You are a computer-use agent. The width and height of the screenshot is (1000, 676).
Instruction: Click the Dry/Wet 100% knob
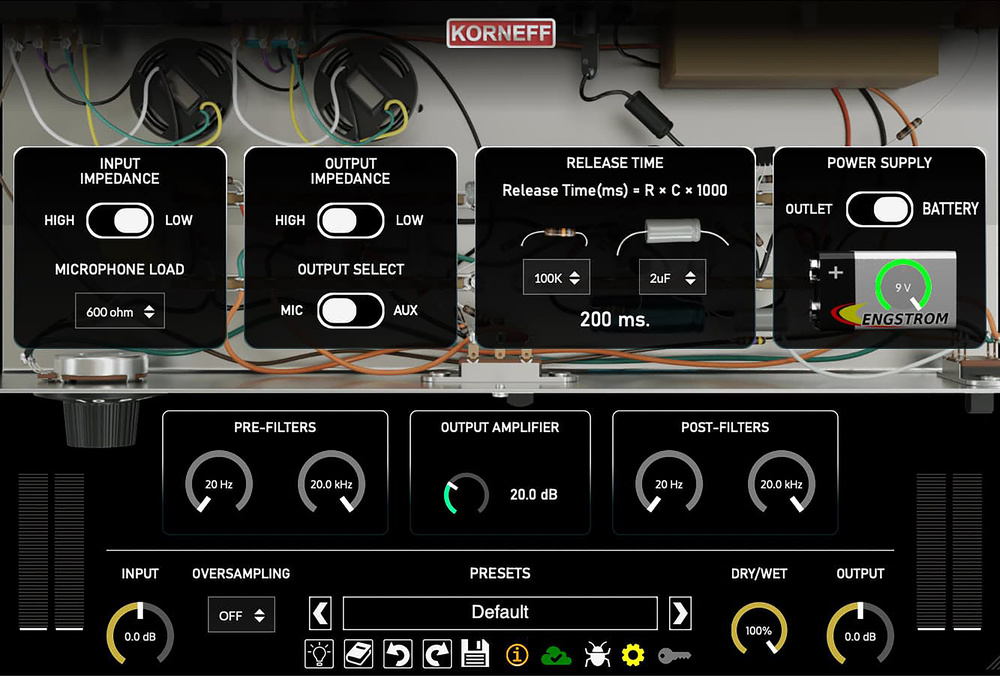pyautogui.click(x=759, y=631)
